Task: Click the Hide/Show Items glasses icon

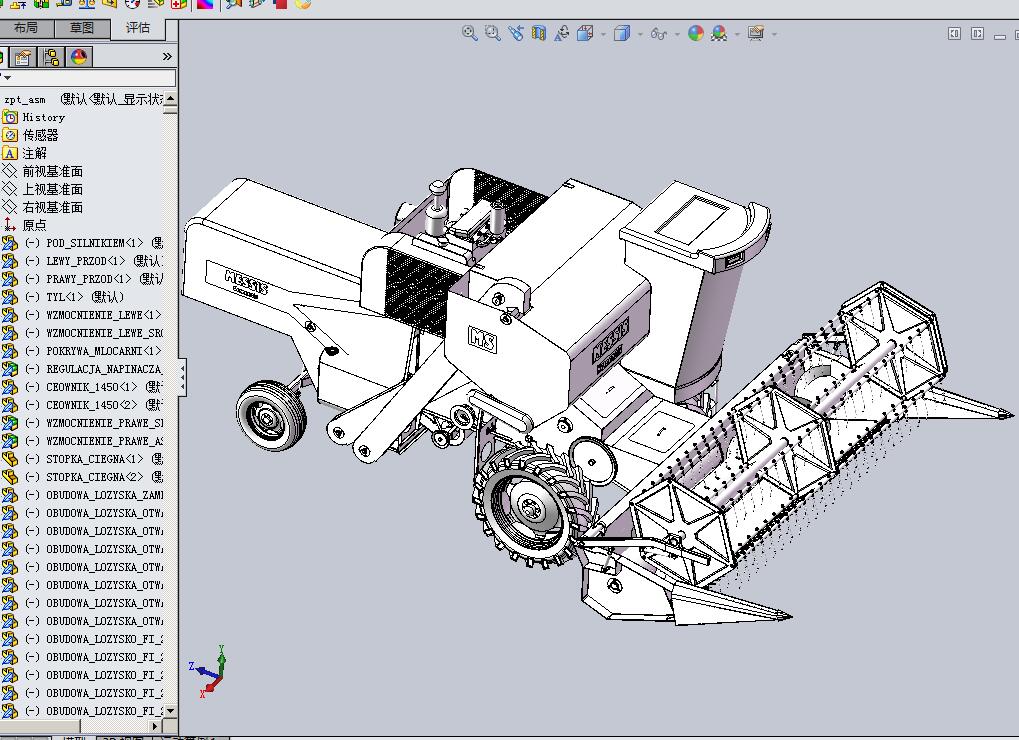Action: (657, 33)
